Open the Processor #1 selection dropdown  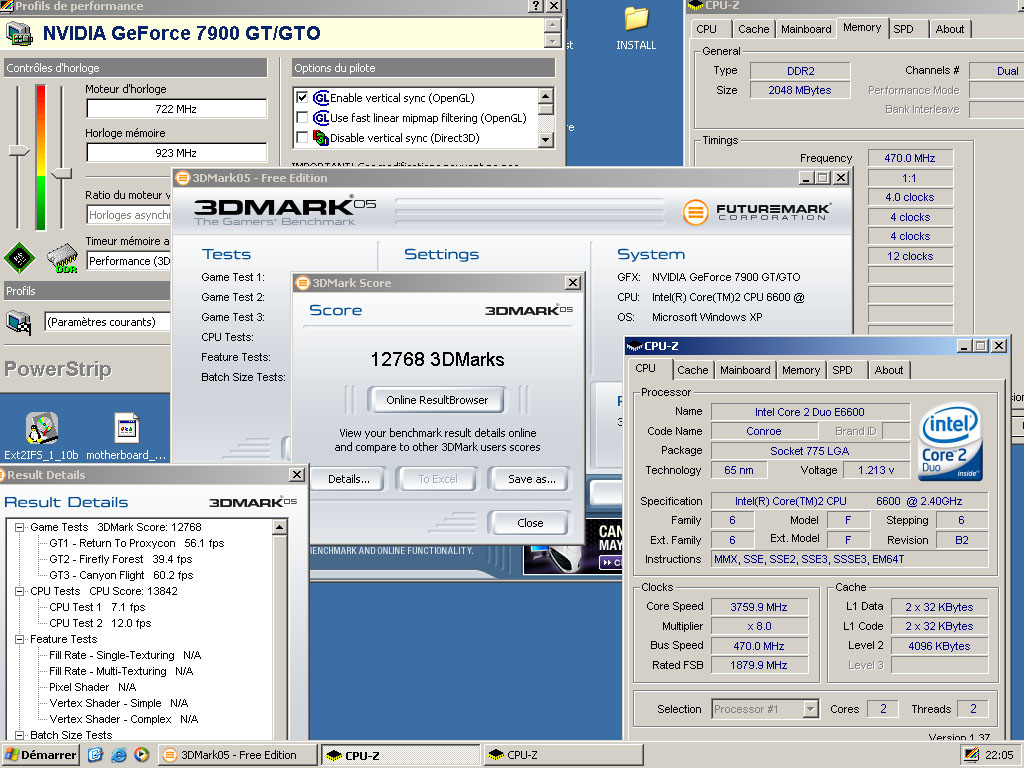pyautogui.click(x=810, y=709)
